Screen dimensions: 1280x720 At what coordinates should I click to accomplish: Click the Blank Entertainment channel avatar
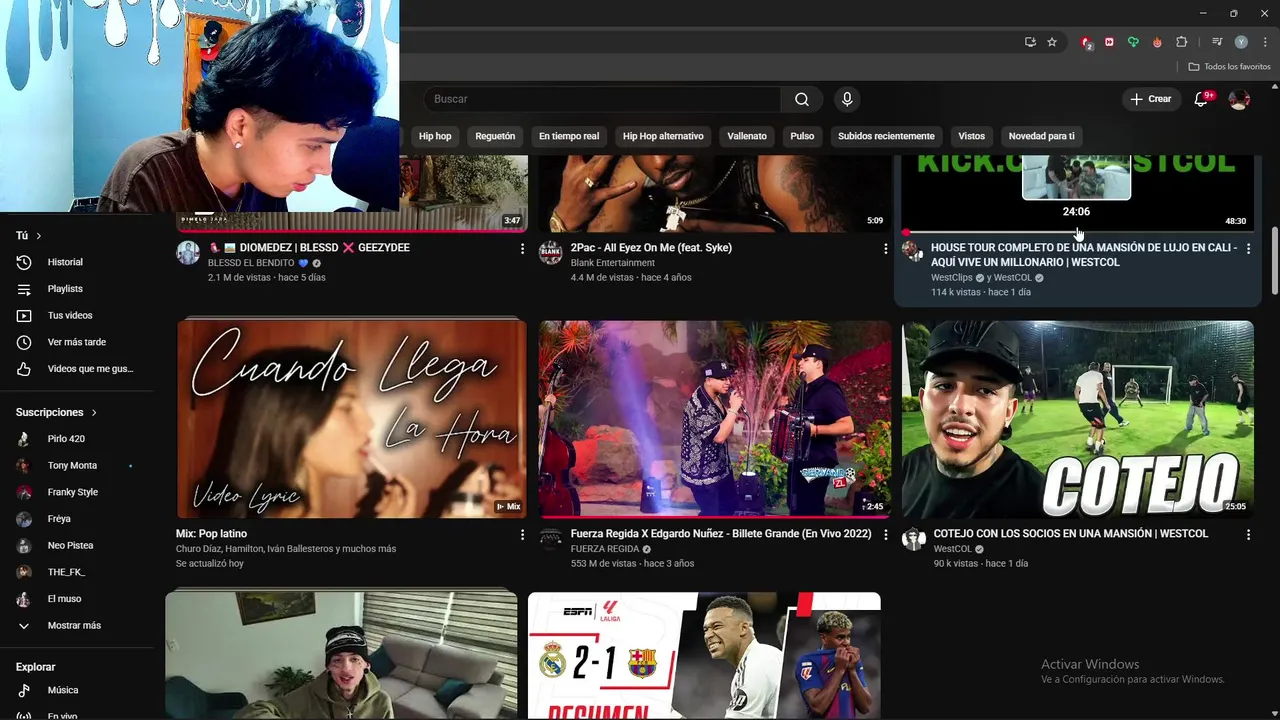(550, 252)
